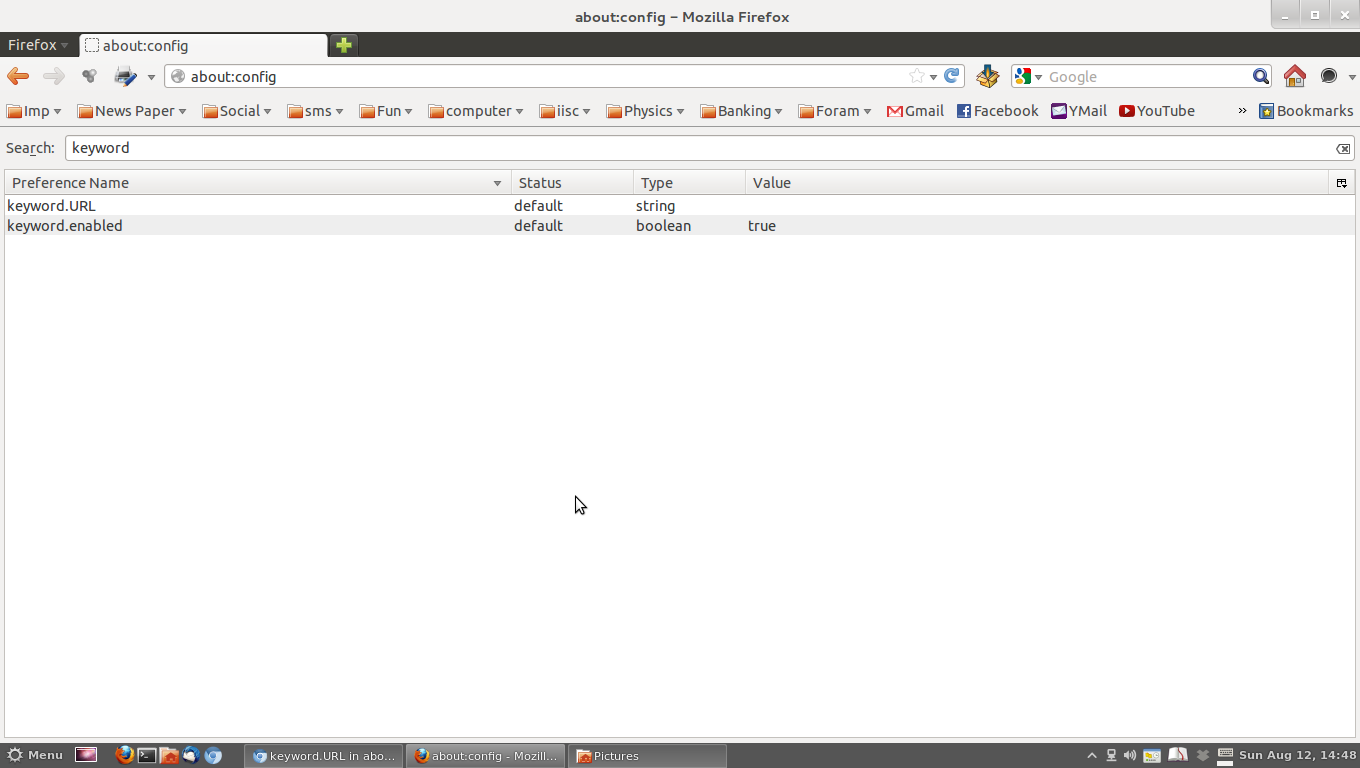Image resolution: width=1360 pixels, height=768 pixels.
Task: Open the dropdown arrow after the chat bubble
Action: 1352,77
